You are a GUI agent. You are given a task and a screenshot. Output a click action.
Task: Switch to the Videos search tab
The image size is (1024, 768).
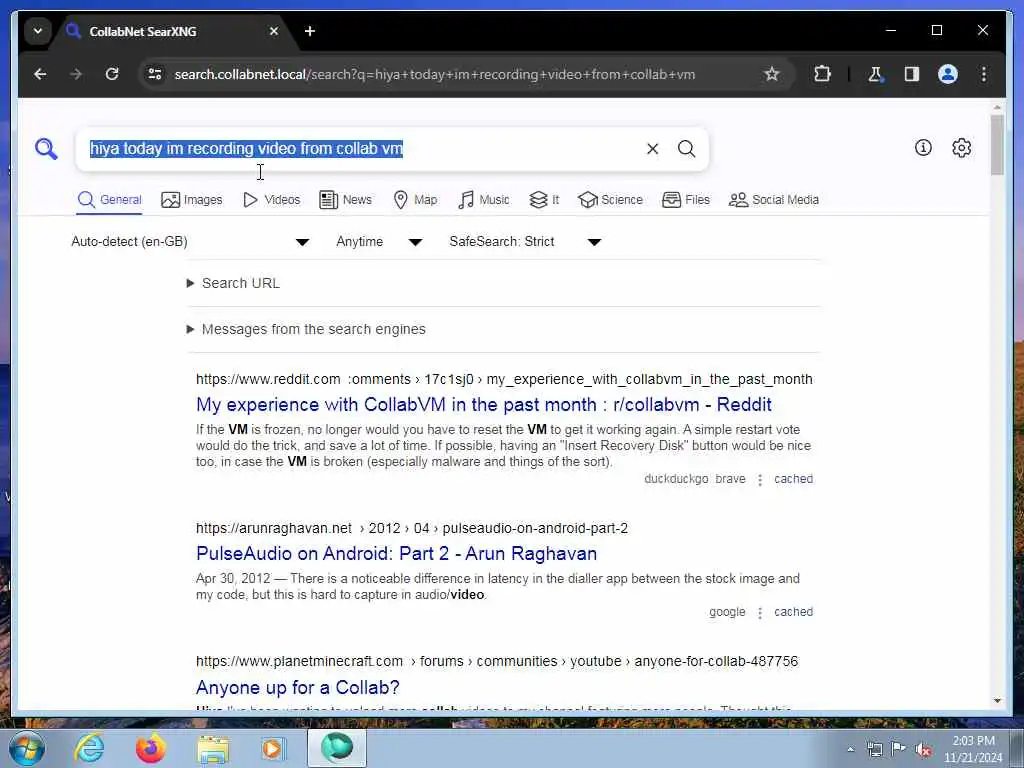point(271,200)
